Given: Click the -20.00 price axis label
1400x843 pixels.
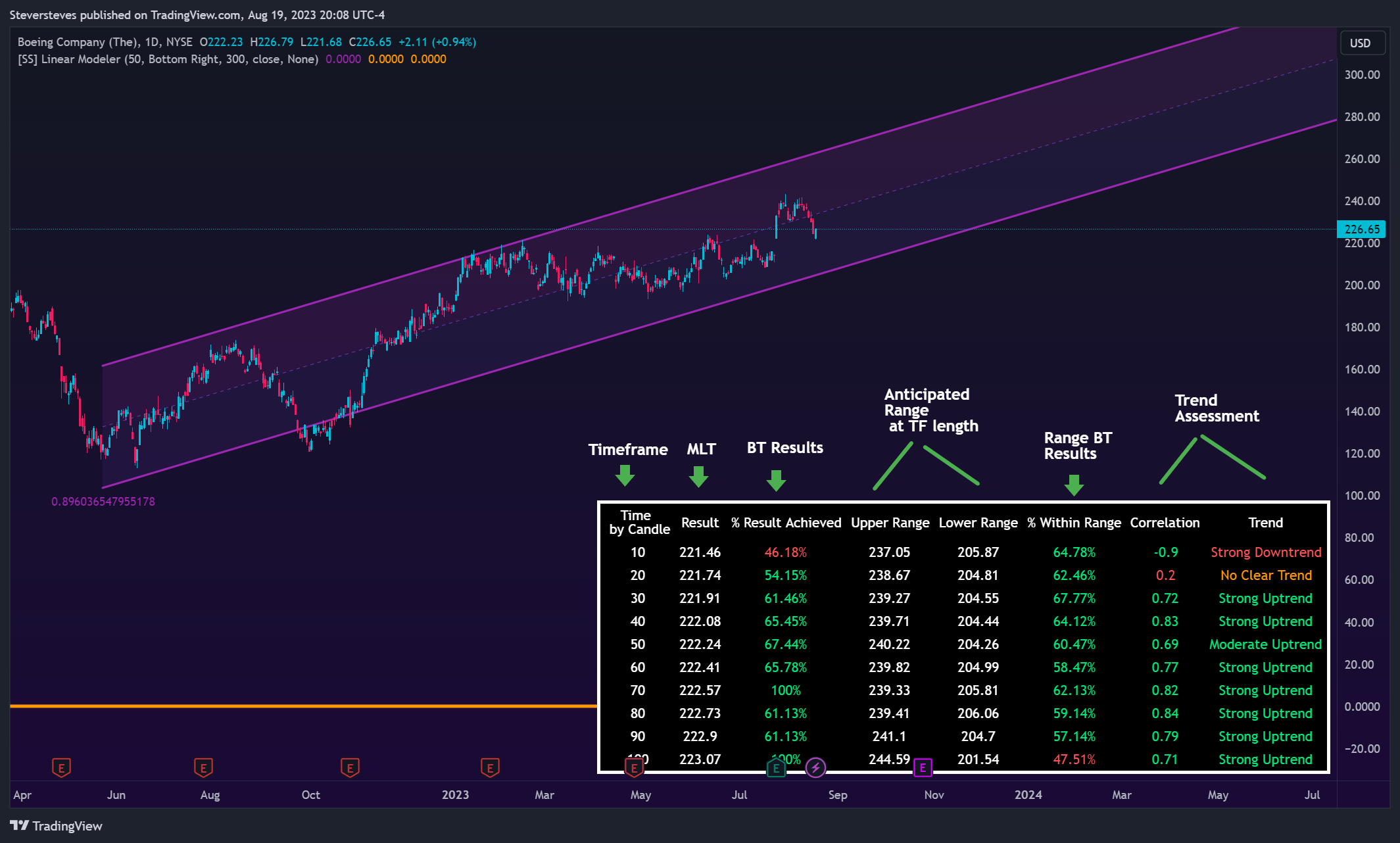Looking at the screenshot, I should click(1362, 748).
